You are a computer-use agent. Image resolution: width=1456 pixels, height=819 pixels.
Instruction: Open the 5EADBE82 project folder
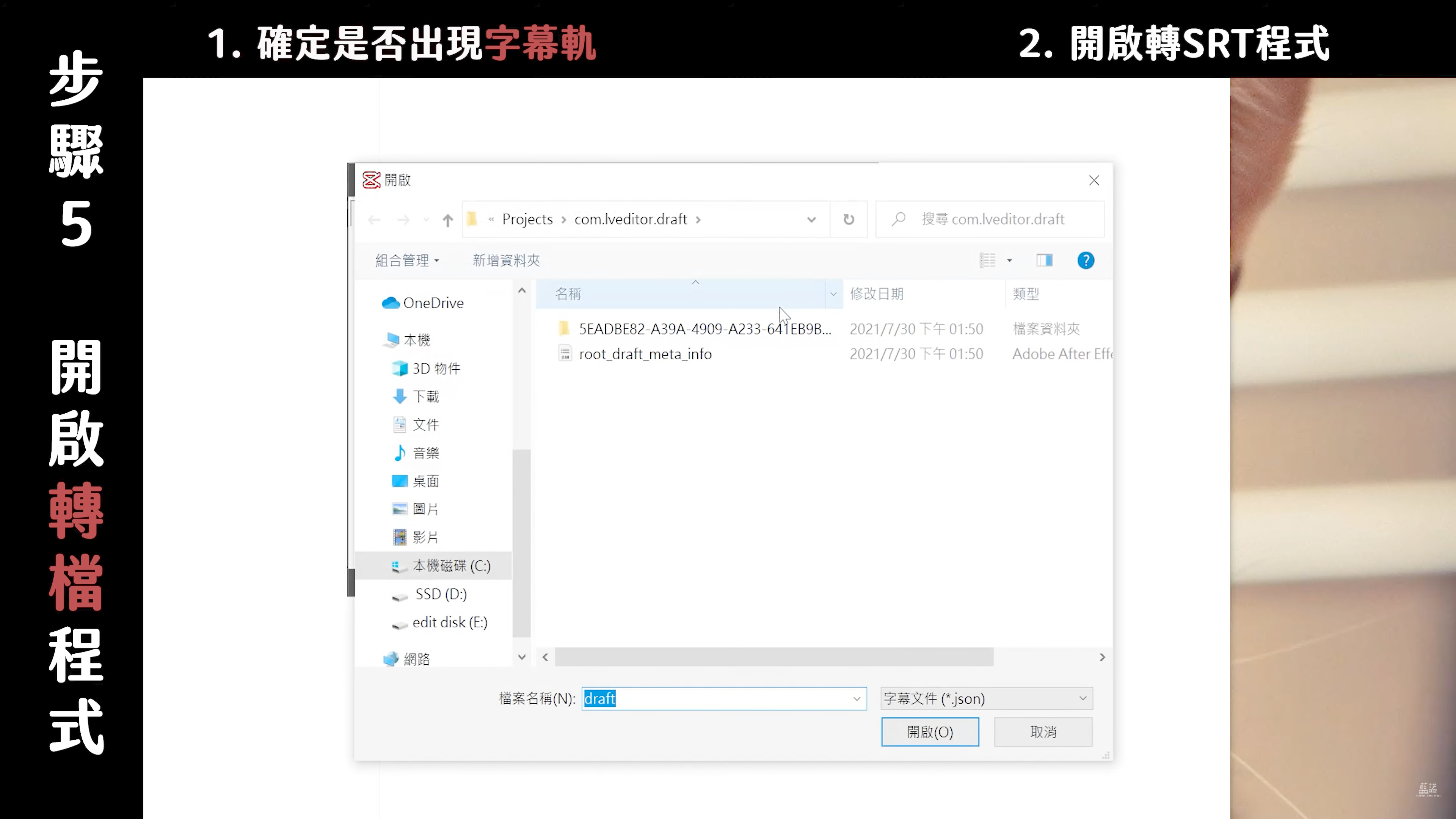pyautogui.click(x=704, y=329)
